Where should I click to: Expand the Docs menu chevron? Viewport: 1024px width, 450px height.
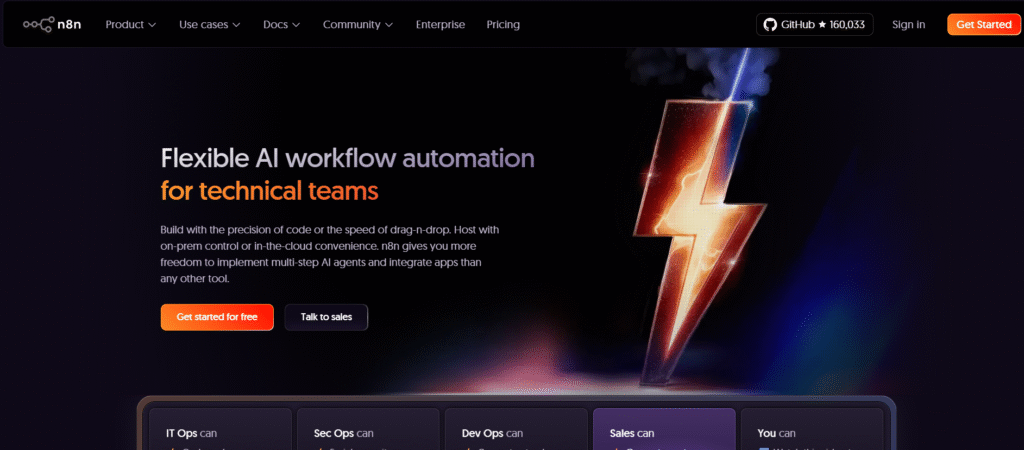click(x=295, y=24)
